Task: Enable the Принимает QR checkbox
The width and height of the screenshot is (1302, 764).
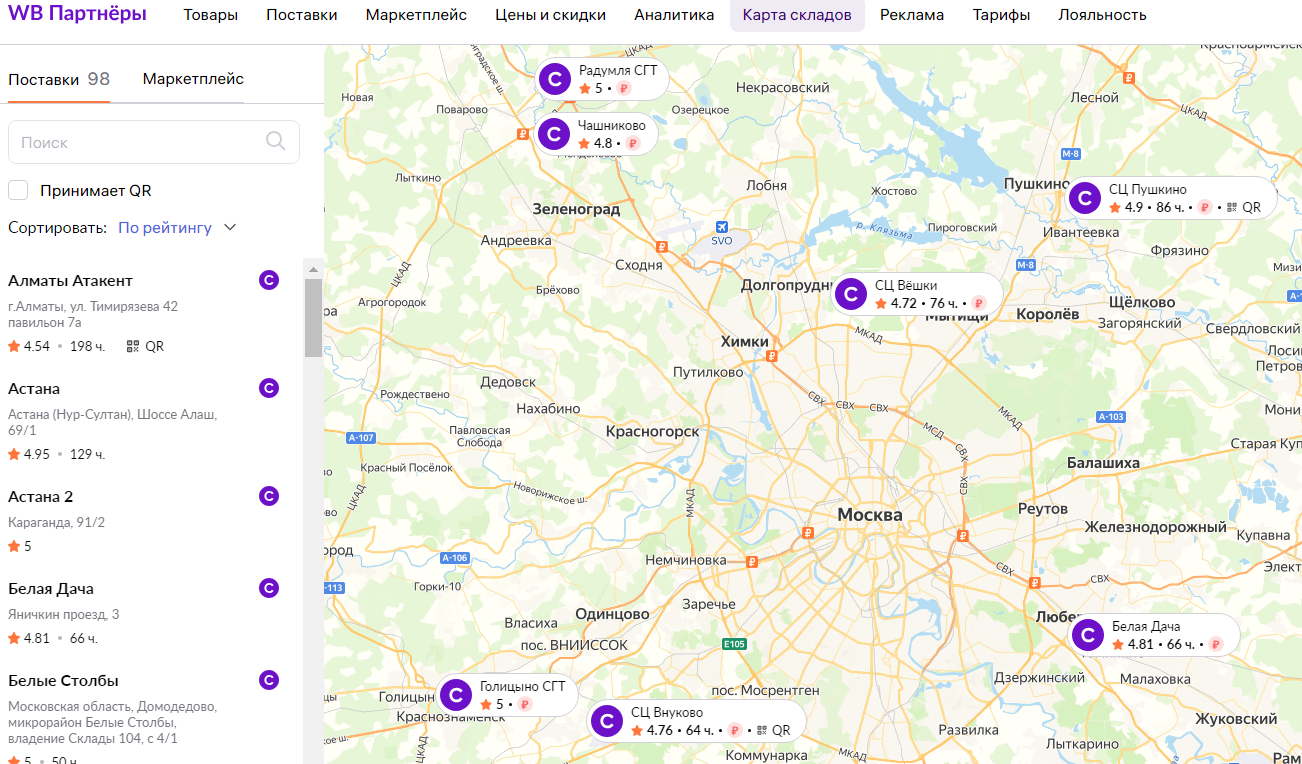Action: tap(18, 190)
